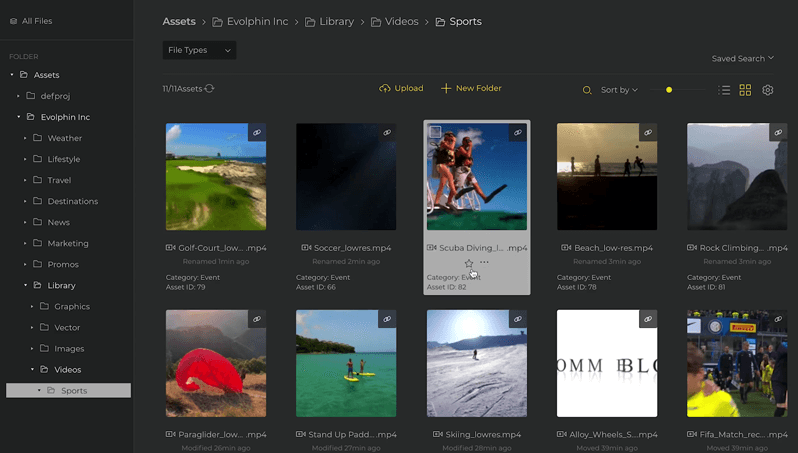798x453 pixels.
Task: Open more options for Scuba Diving asset
Action: 484,262
